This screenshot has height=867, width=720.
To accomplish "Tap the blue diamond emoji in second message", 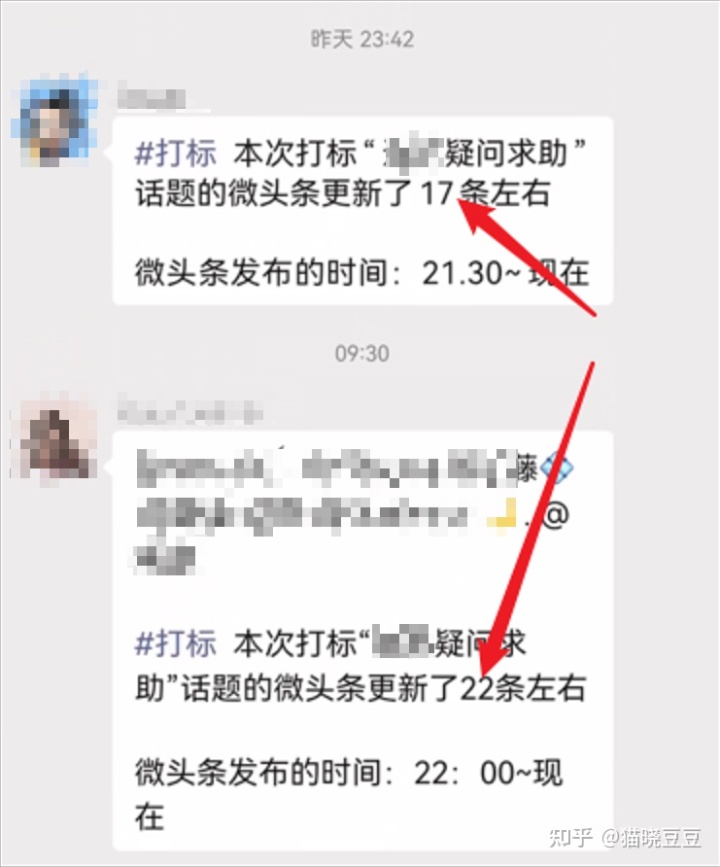I will 555,468.
